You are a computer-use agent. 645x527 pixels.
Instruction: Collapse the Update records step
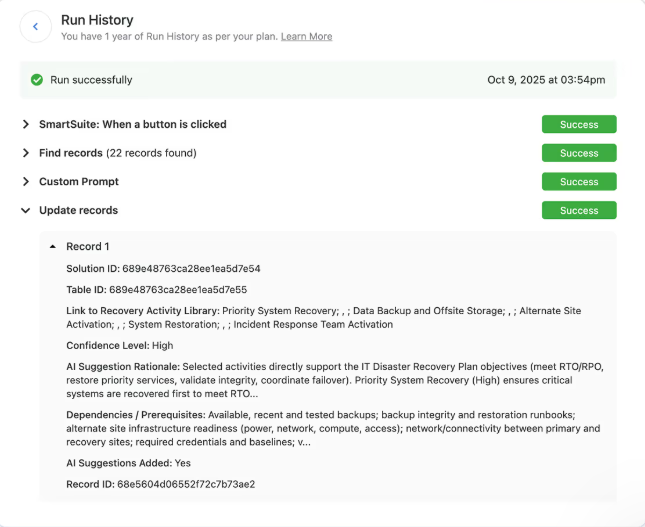[x=26, y=210]
